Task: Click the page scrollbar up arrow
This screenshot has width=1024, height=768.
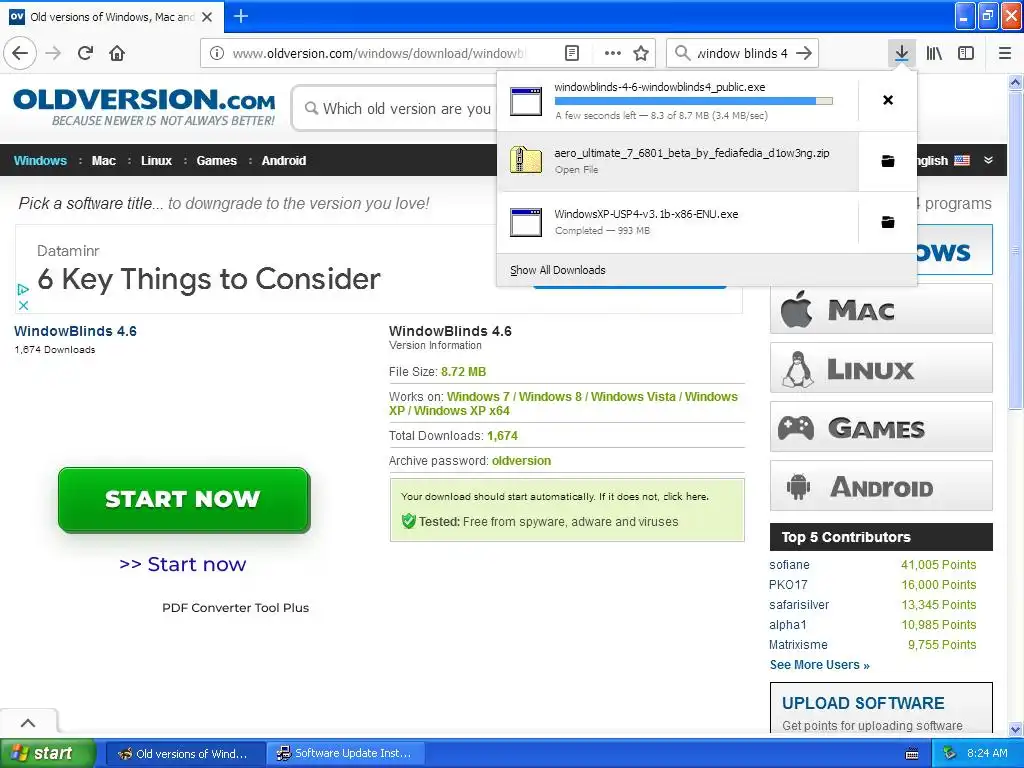Action: (x=1016, y=83)
